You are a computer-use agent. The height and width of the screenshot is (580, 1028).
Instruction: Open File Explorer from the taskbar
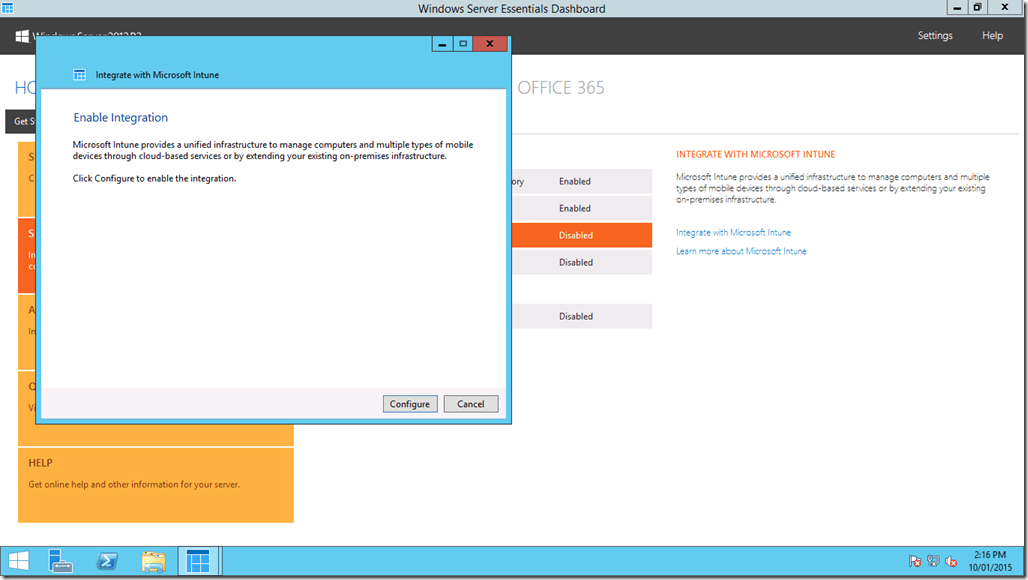(153, 561)
